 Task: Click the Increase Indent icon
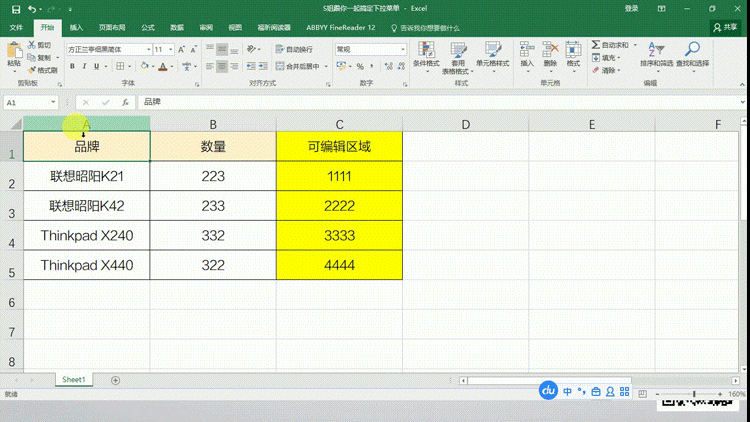[263, 67]
